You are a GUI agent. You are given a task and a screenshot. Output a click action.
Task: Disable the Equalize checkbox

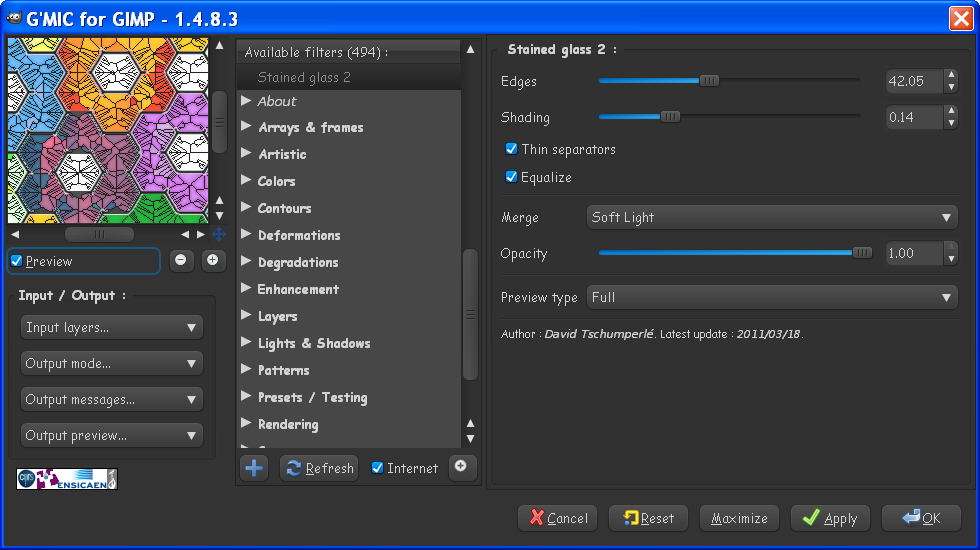(511, 177)
